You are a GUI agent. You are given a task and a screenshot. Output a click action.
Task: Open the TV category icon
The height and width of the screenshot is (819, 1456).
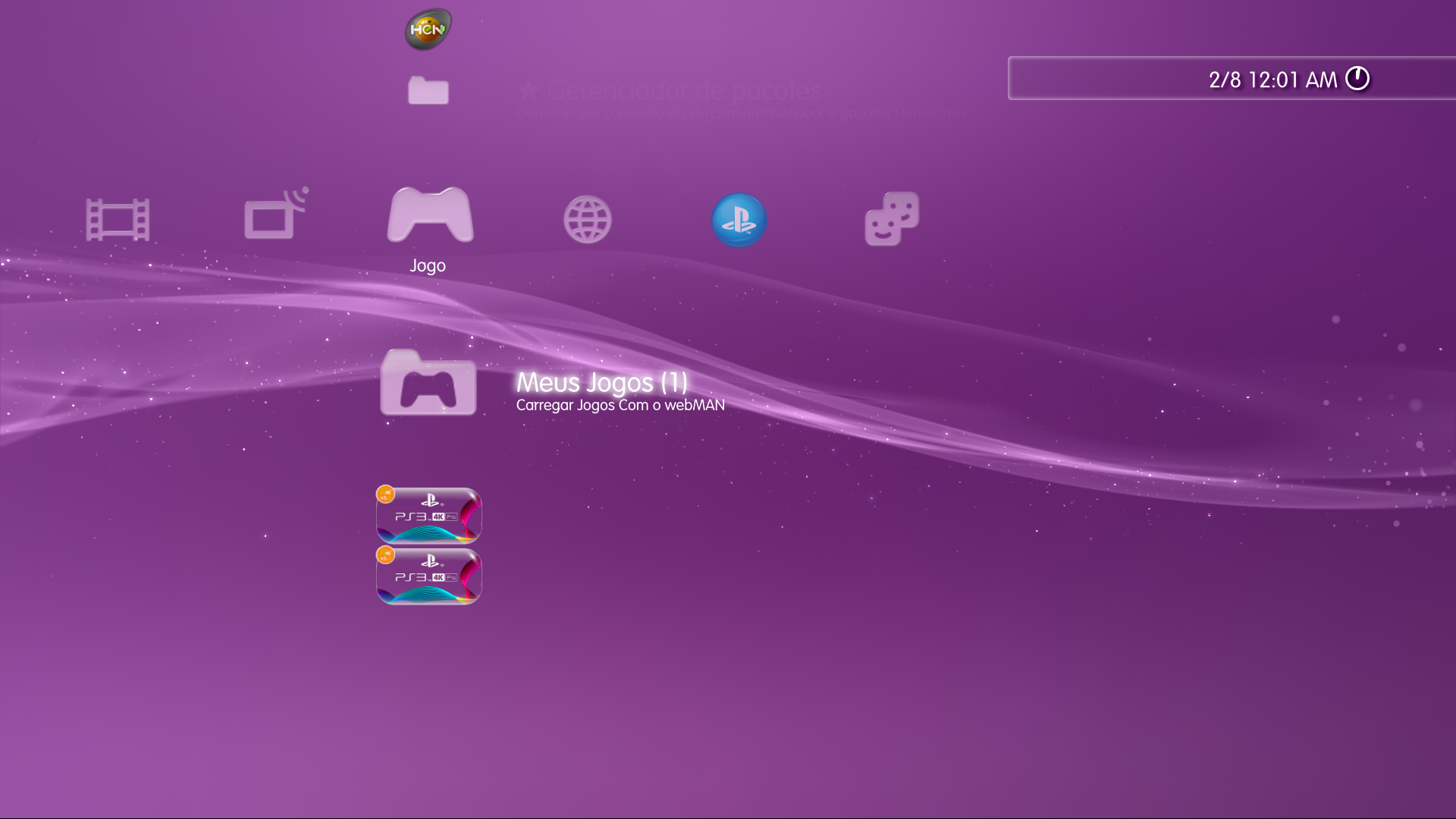click(x=271, y=219)
